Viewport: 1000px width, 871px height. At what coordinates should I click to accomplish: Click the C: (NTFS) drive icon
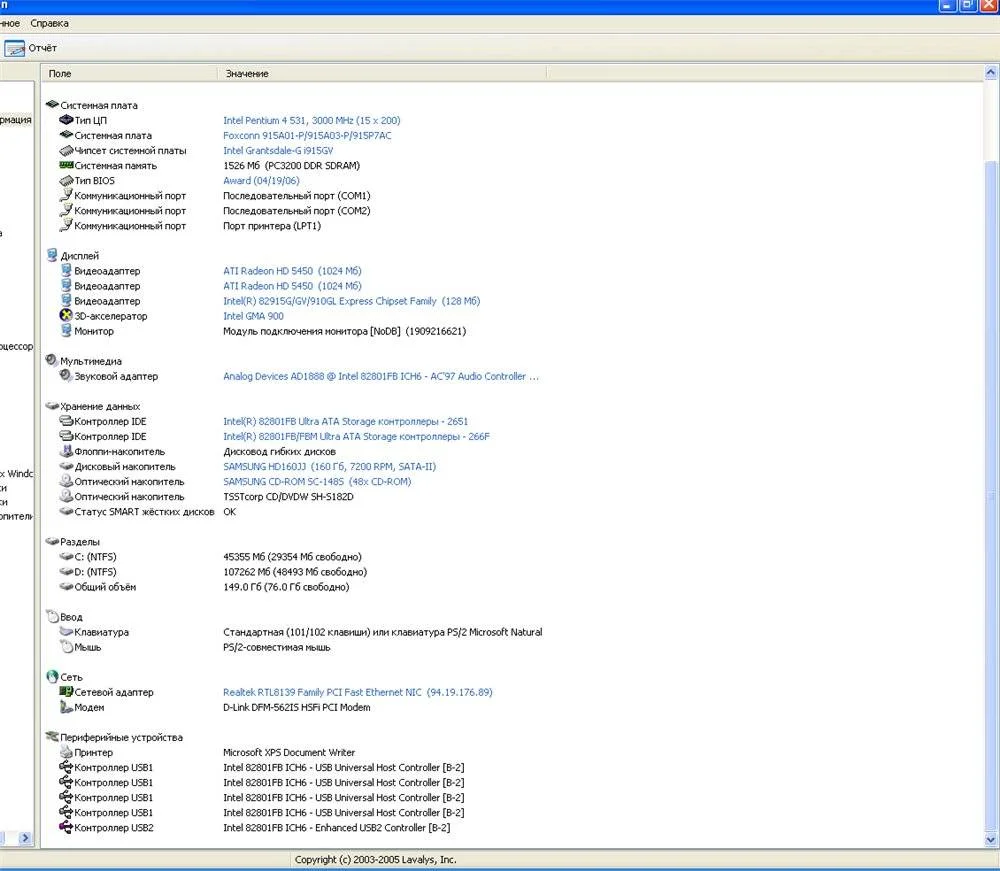66,557
